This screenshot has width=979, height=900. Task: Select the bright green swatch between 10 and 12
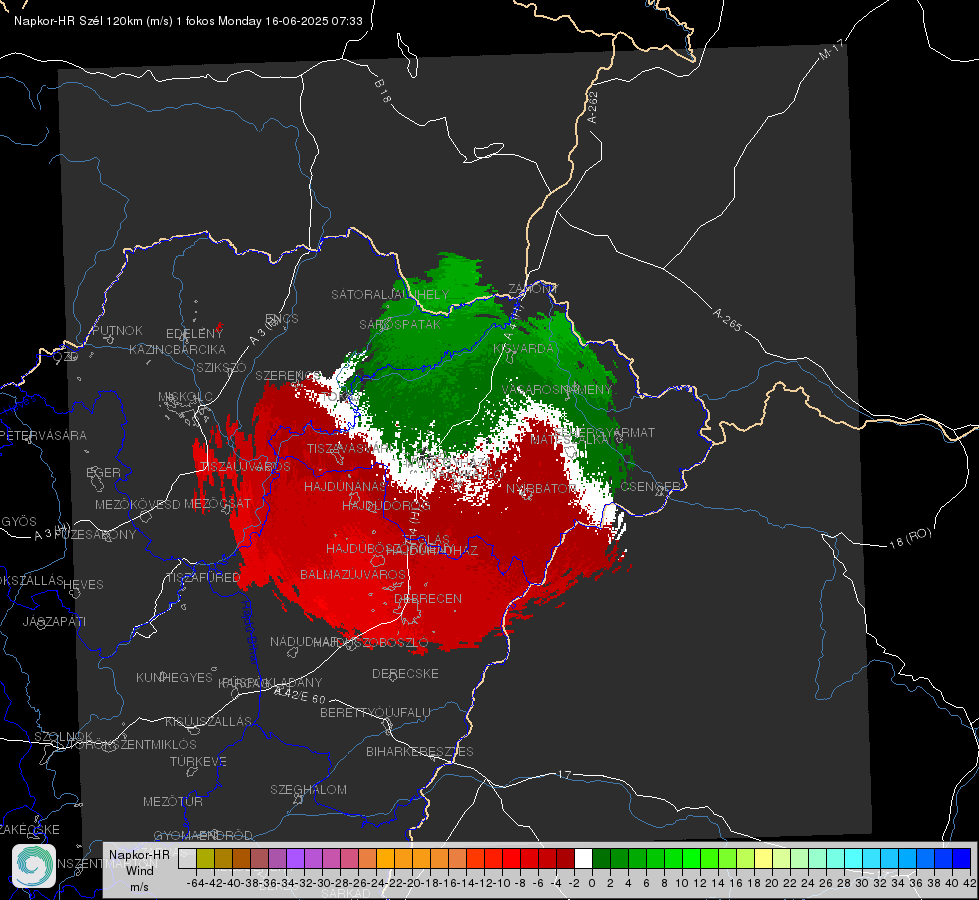point(691,859)
